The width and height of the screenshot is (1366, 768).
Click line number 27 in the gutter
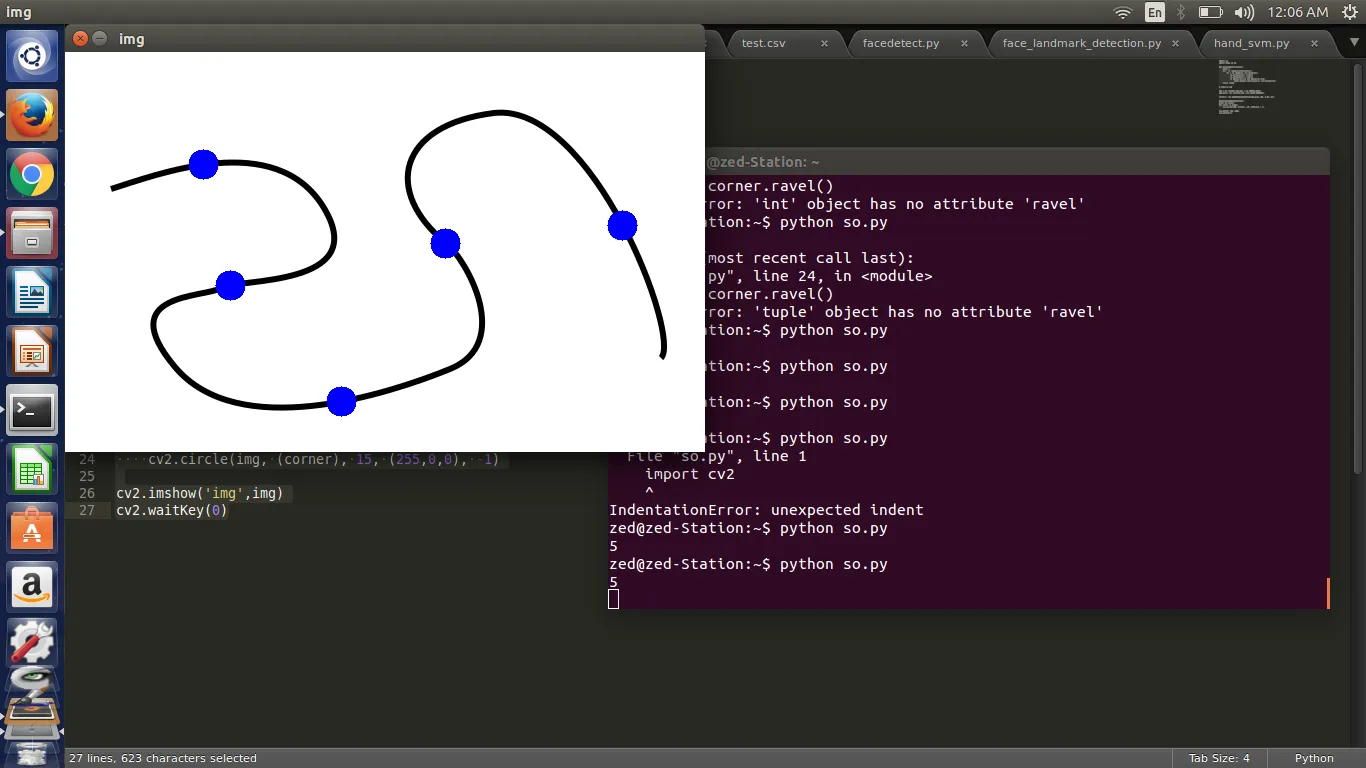click(x=86, y=510)
